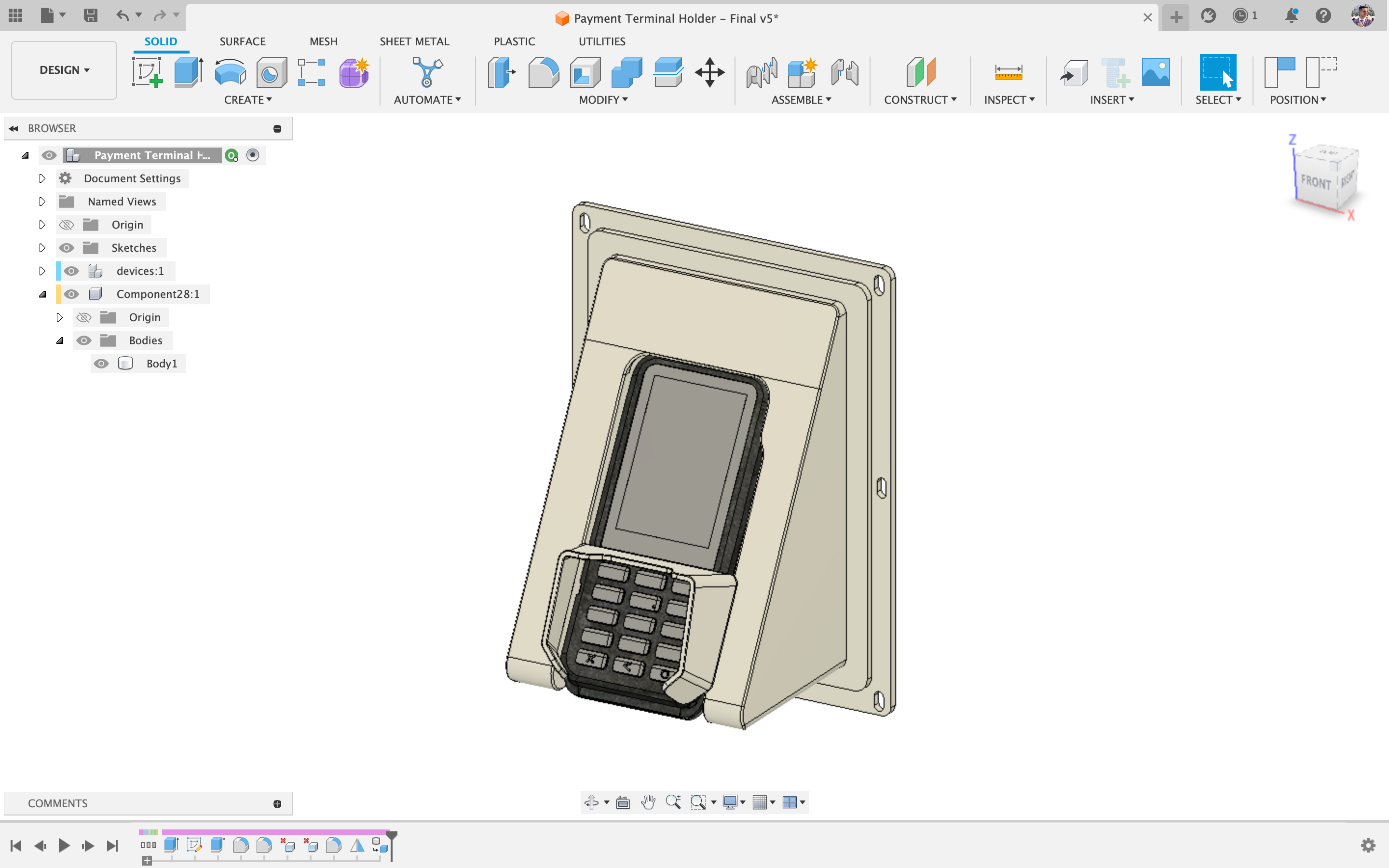Viewport: 1389px width, 868px height.
Task: Click the Insert Image canvas icon
Action: pyautogui.click(x=1156, y=72)
